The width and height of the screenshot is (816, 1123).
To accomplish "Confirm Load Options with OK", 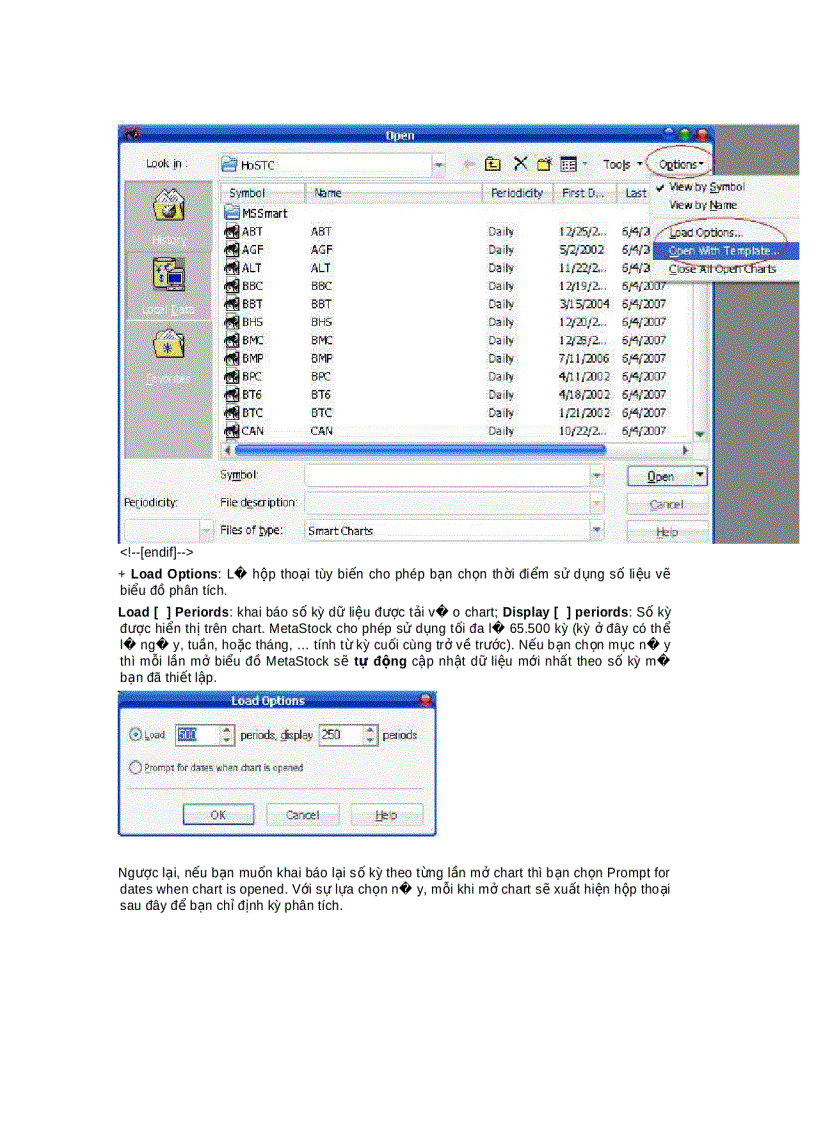I will (x=218, y=814).
